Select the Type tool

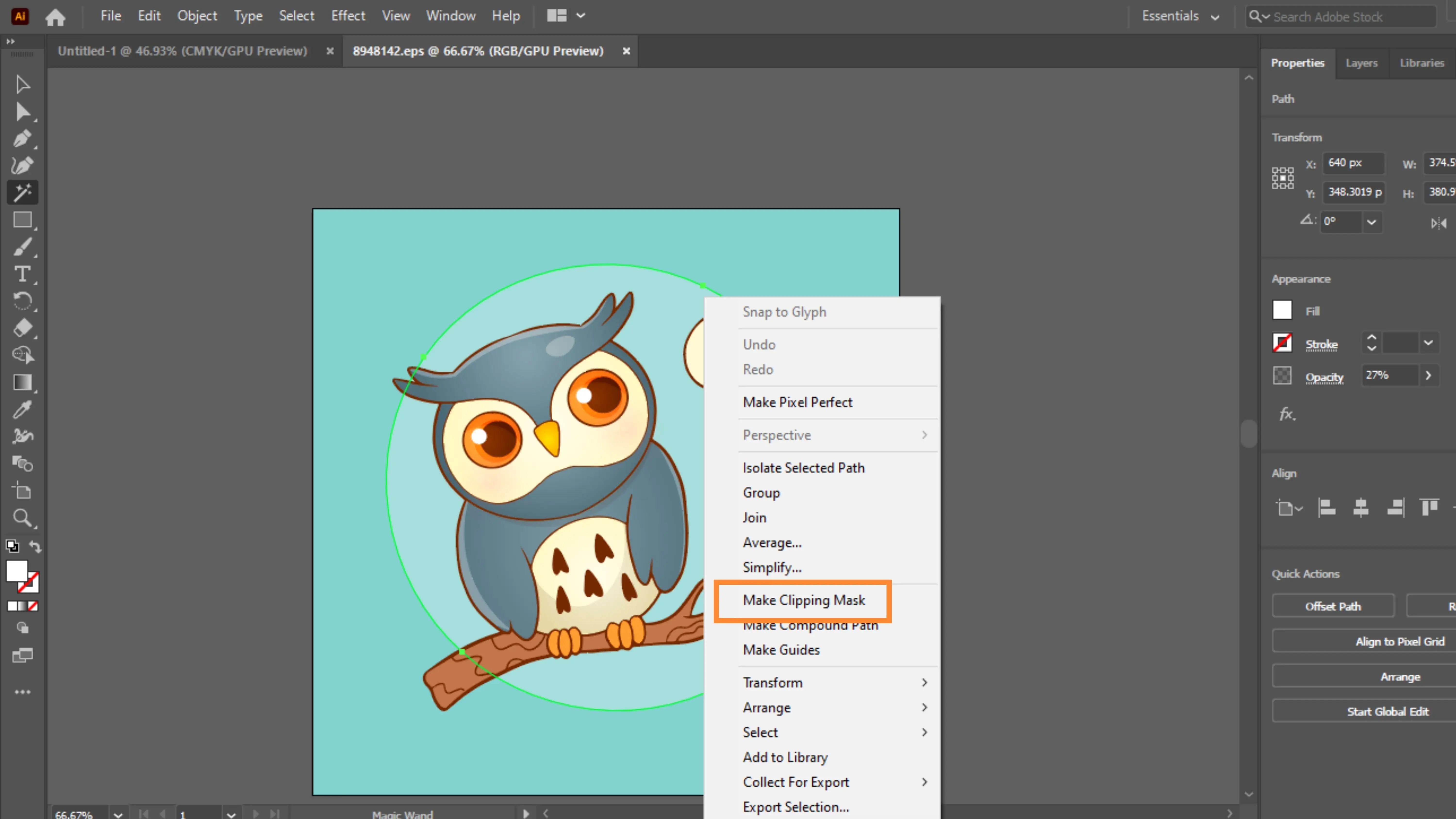23,274
